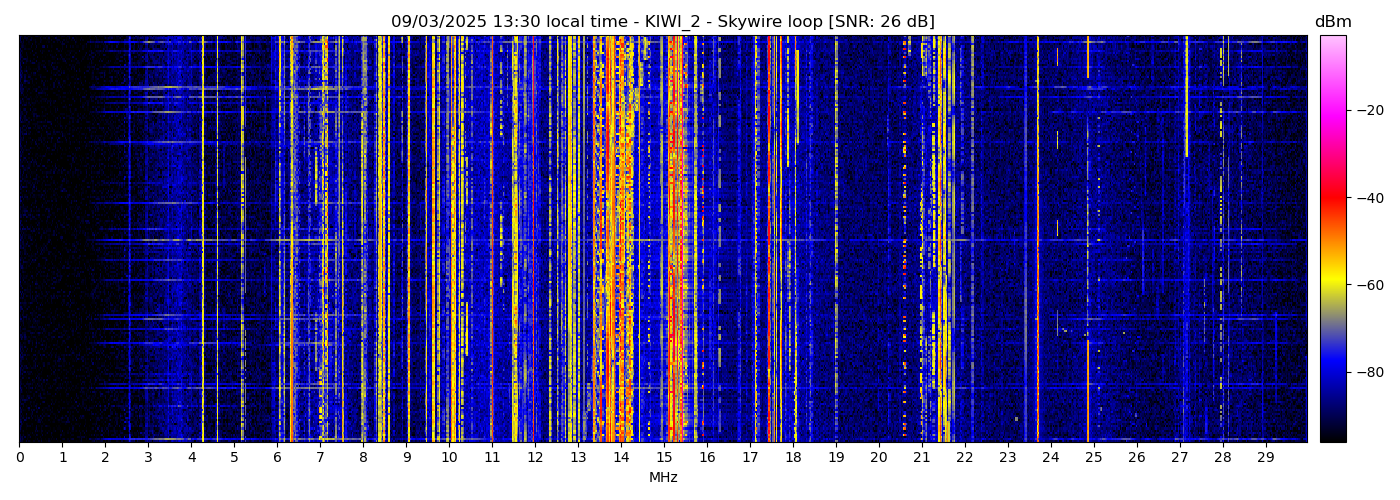Click the MHz x-axis label

point(663,478)
